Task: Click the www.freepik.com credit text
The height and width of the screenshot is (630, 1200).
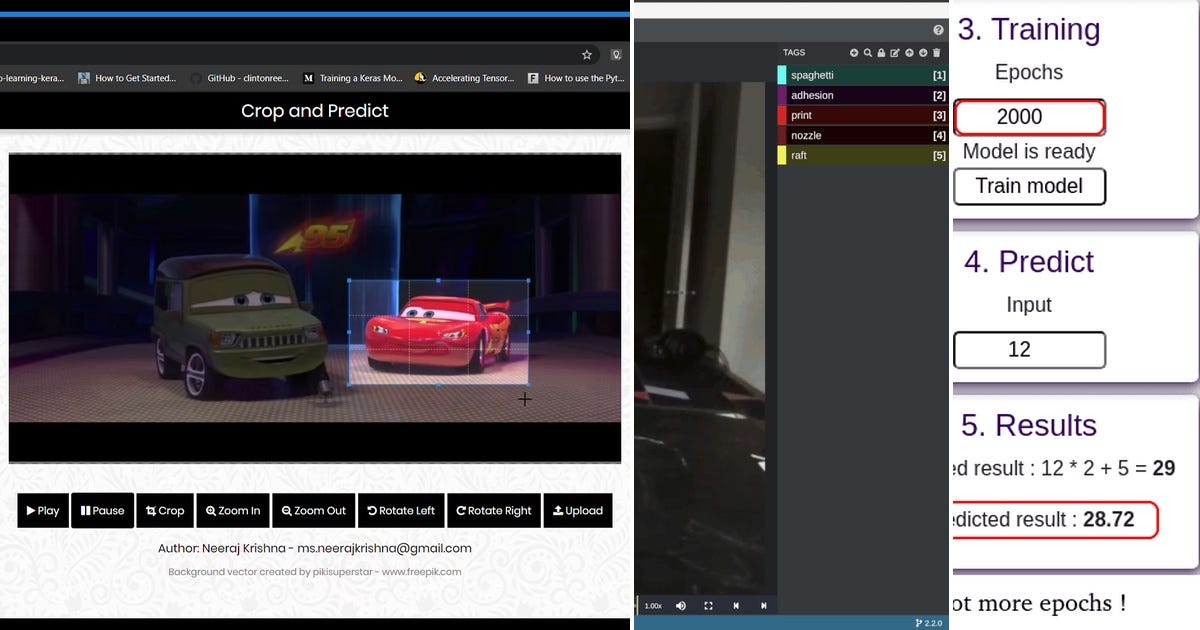Action: [x=421, y=572]
